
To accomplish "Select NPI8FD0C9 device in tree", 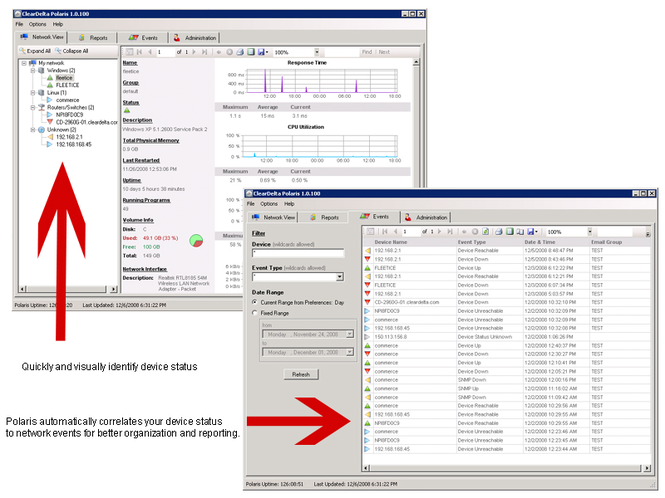I will [x=70, y=115].
